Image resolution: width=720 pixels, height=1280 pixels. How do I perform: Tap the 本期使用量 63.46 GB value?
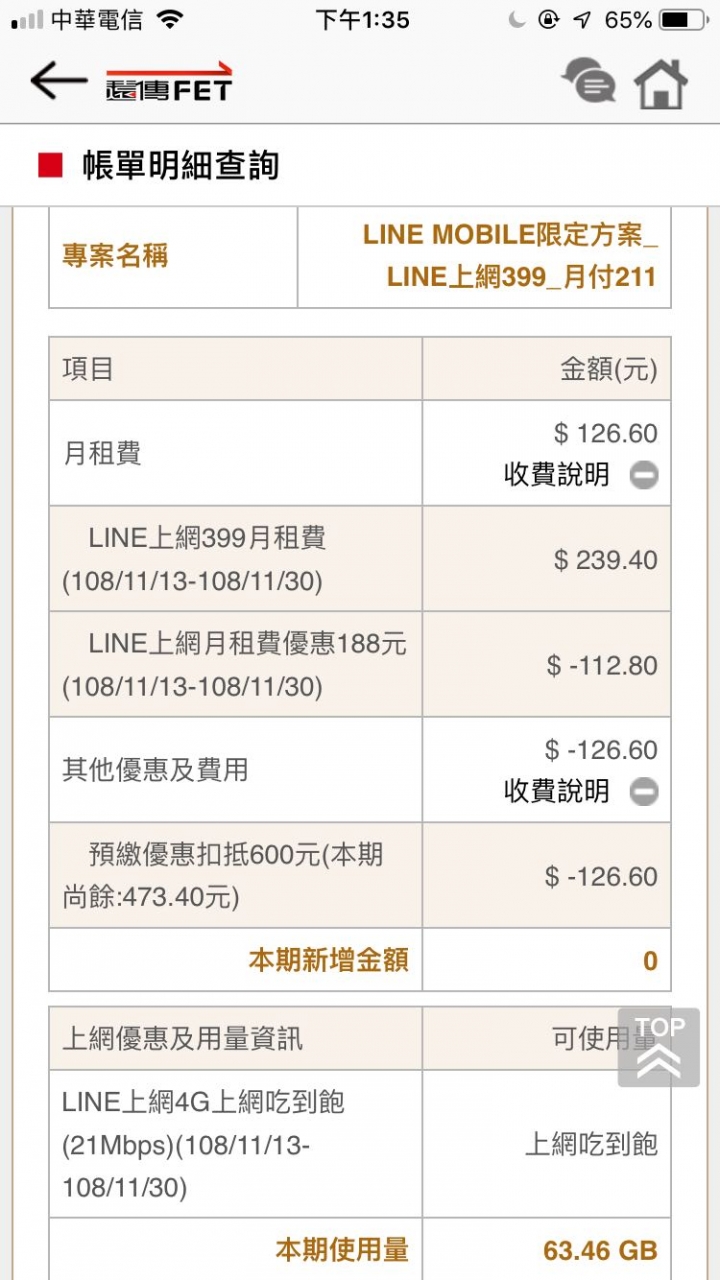coord(600,1250)
